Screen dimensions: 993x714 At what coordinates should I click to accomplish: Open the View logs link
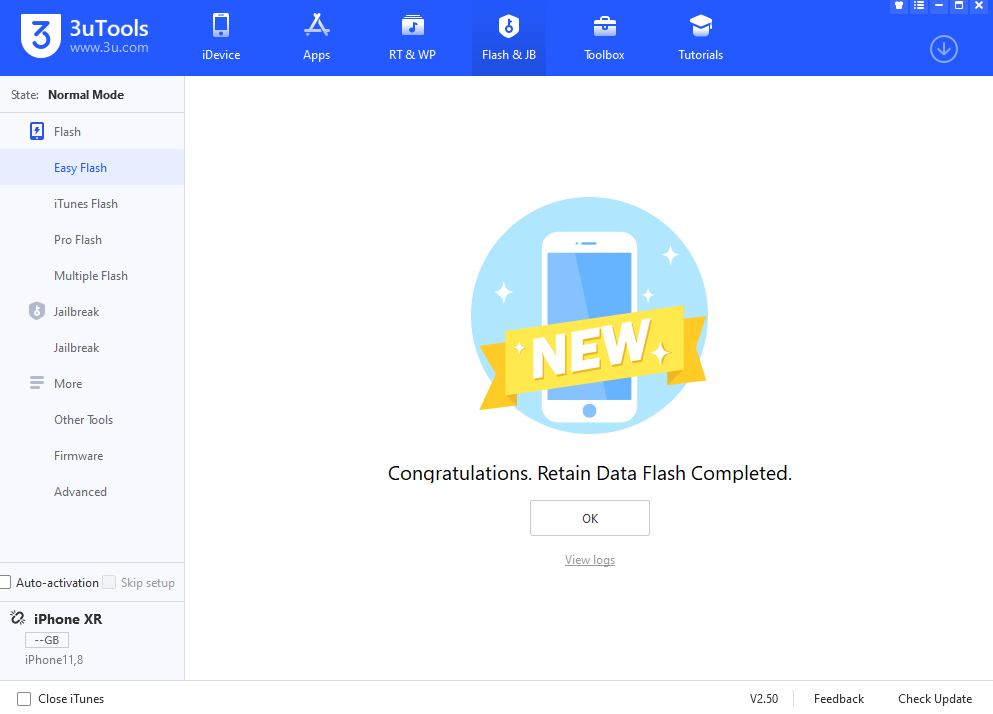[x=589, y=560]
